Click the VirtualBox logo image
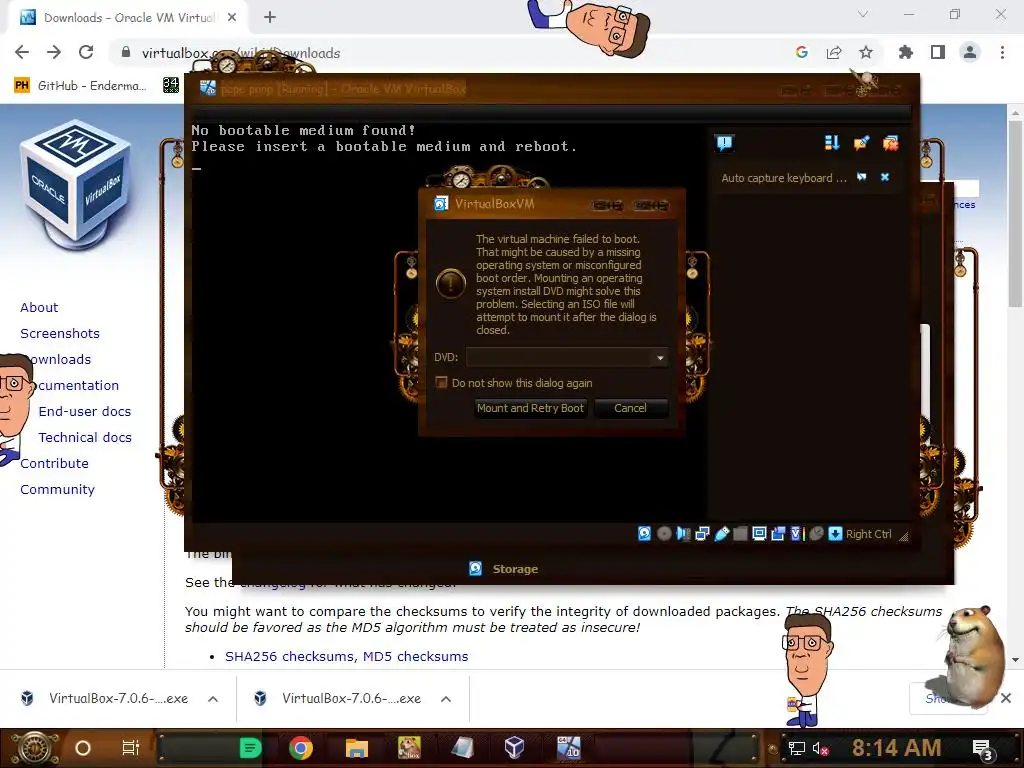The image size is (1024, 768). [x=77, y=185]
